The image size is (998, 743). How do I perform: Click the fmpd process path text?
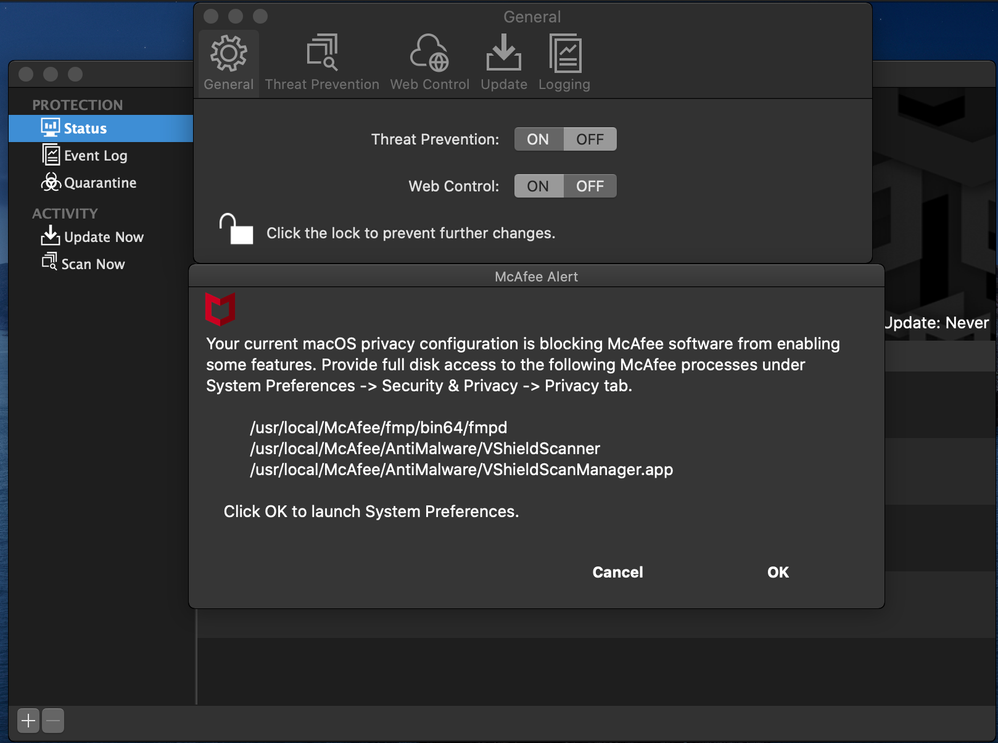(x=379, y=428)
